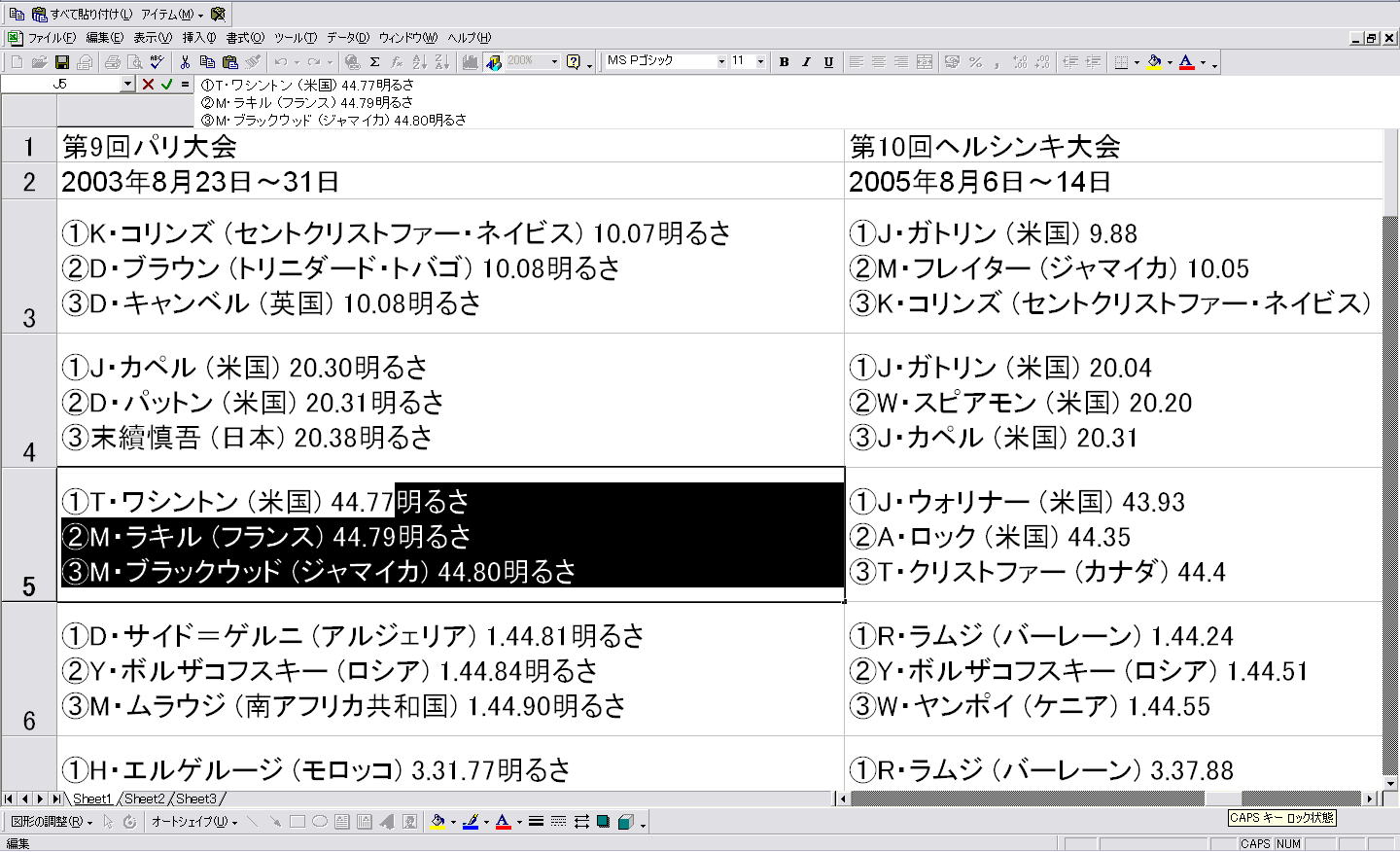This screenshot has height=852, width=1400.
Task: Click the Drawing toolbar toggle icon
Action: (x=494, y=62)
